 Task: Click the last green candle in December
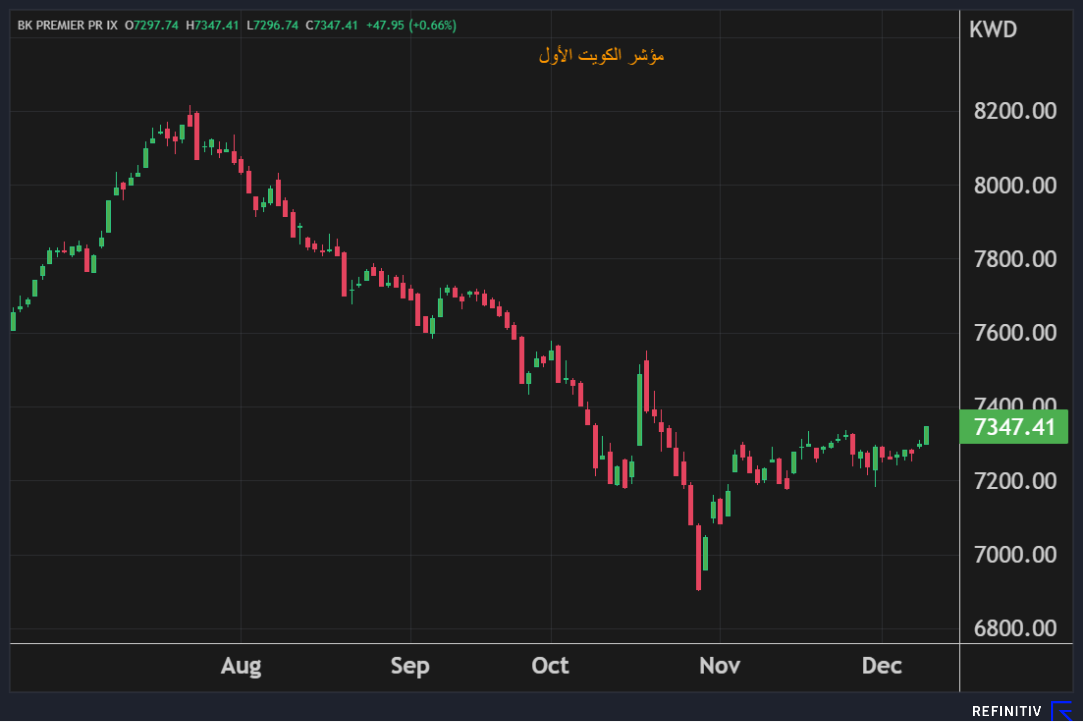[926, 435]
